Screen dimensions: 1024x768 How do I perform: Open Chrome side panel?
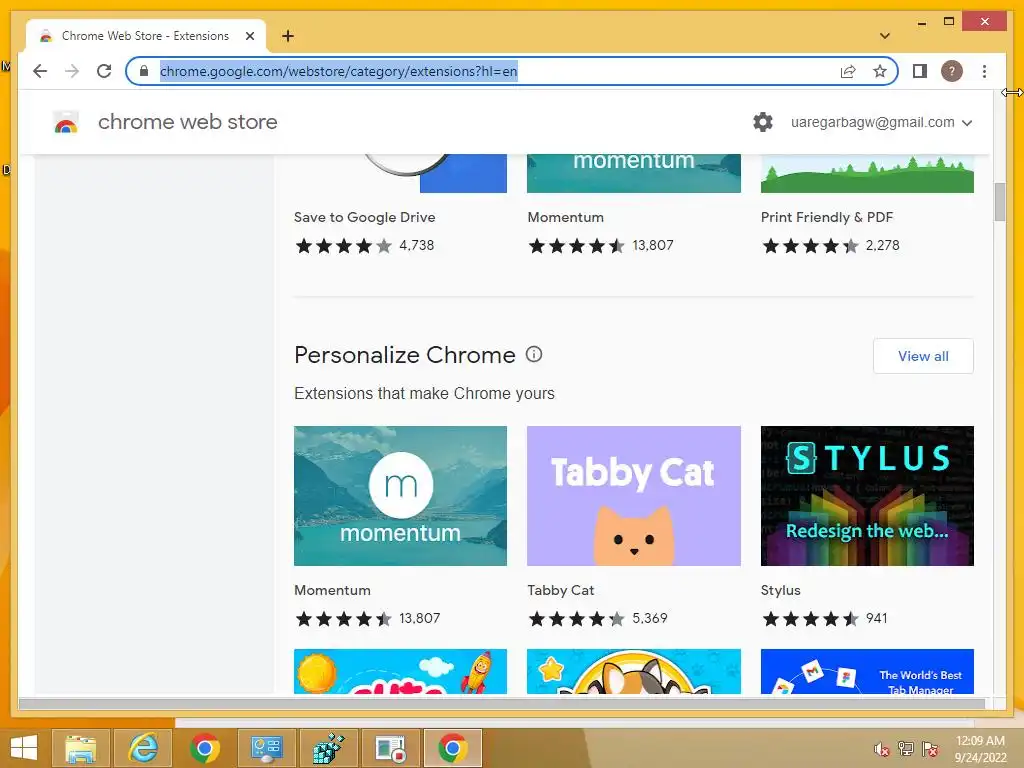tap(920, 71)
